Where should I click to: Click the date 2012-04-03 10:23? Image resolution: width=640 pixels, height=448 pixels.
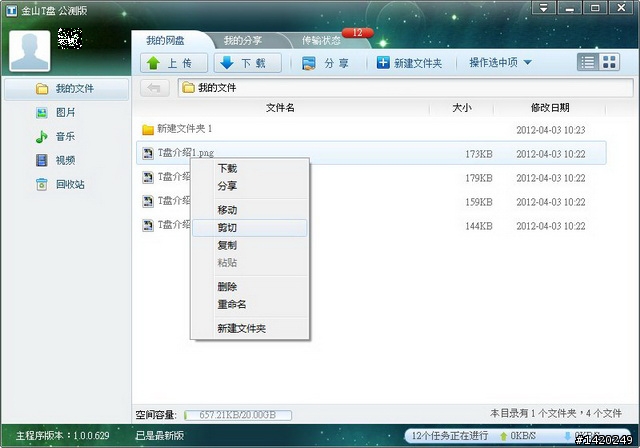[x=551, y=130]
